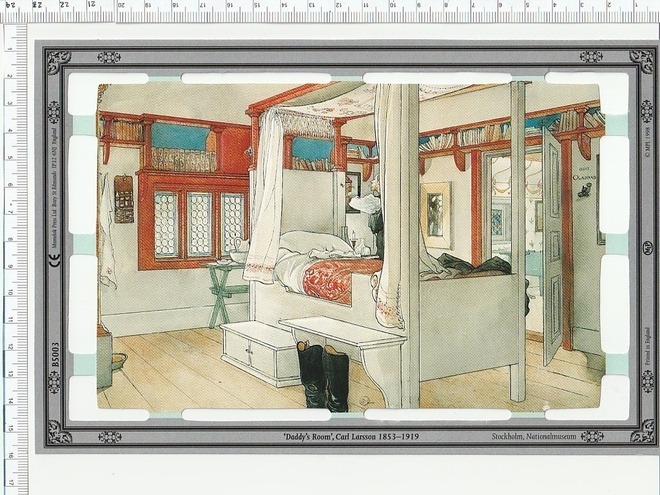The image size is (660, 495).
Task: Click the text "Printed in England"
Action: tap(648, 345)
